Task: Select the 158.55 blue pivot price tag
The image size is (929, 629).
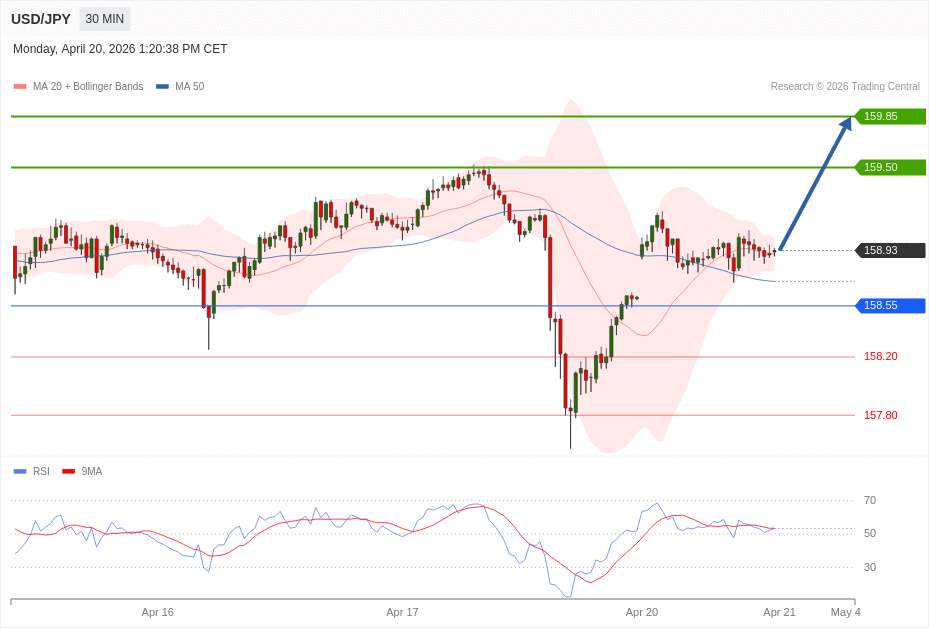Action: click(x=889, y=305)
